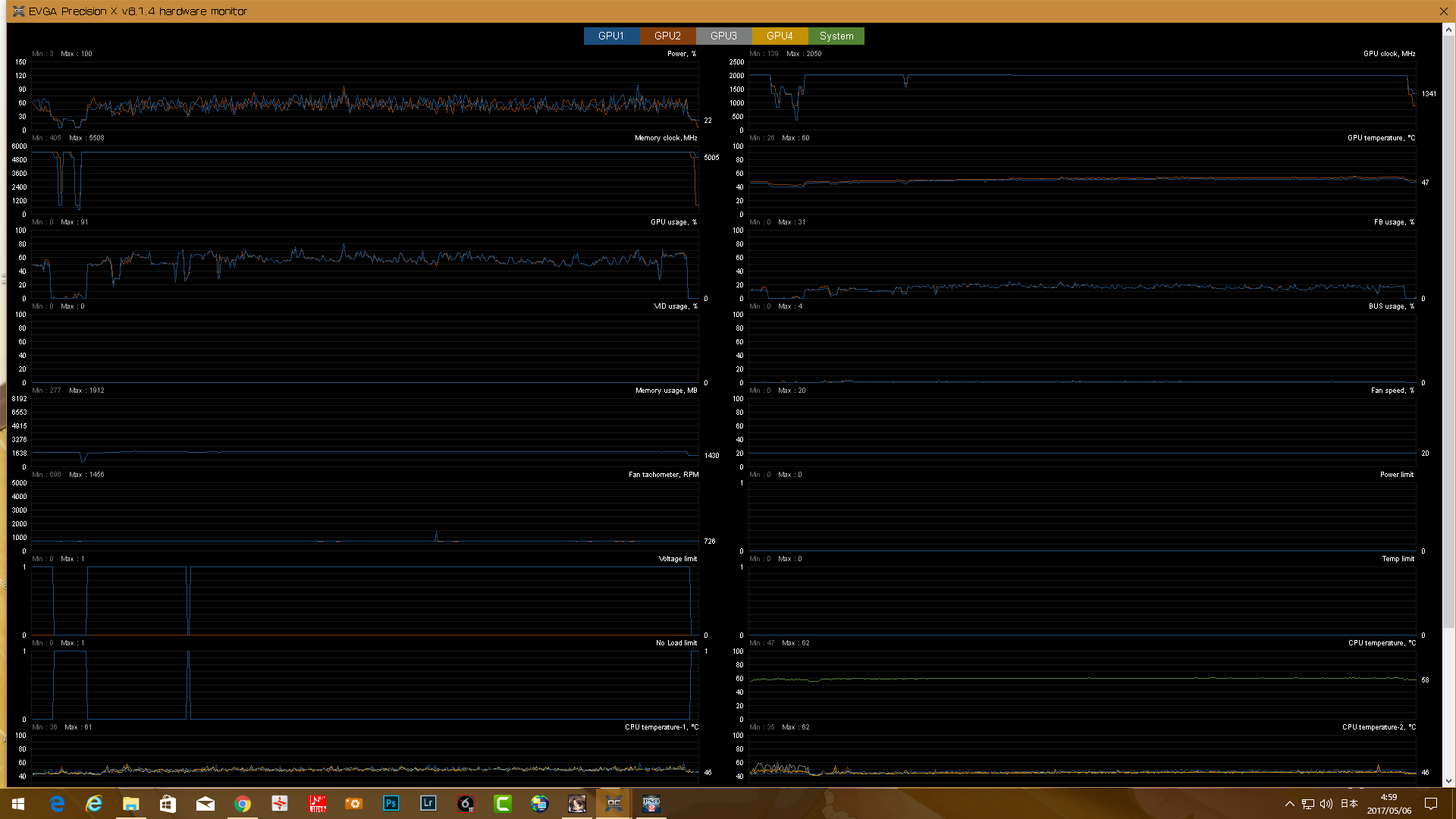Screen dimensions: 1456x819
Task: Select the GPU4 tab
Action: click(780, 36)
